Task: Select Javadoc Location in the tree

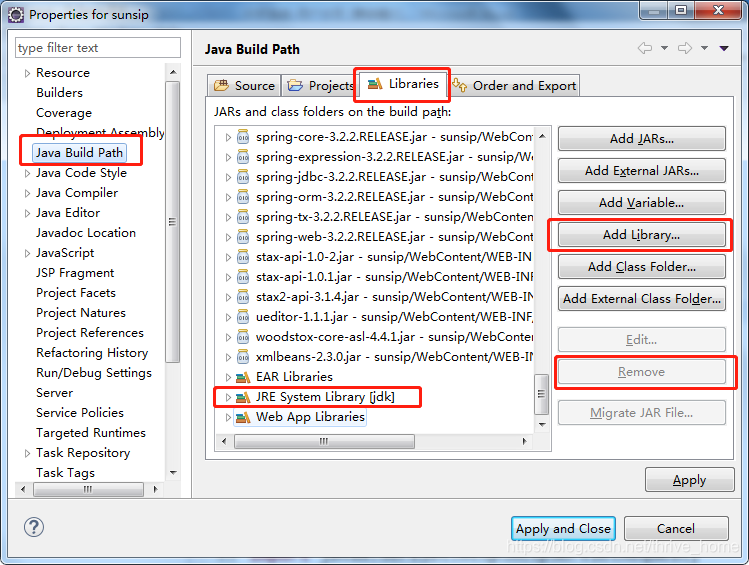Action: (86, 233)
